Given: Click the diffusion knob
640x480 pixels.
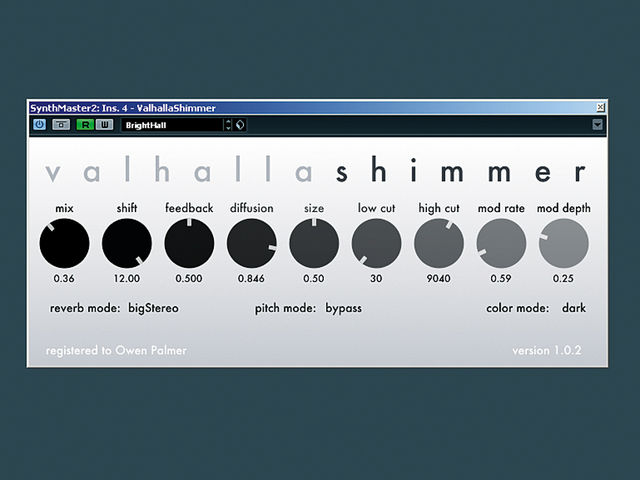Looking at the screenshot, I should click(x=251, y=243).
